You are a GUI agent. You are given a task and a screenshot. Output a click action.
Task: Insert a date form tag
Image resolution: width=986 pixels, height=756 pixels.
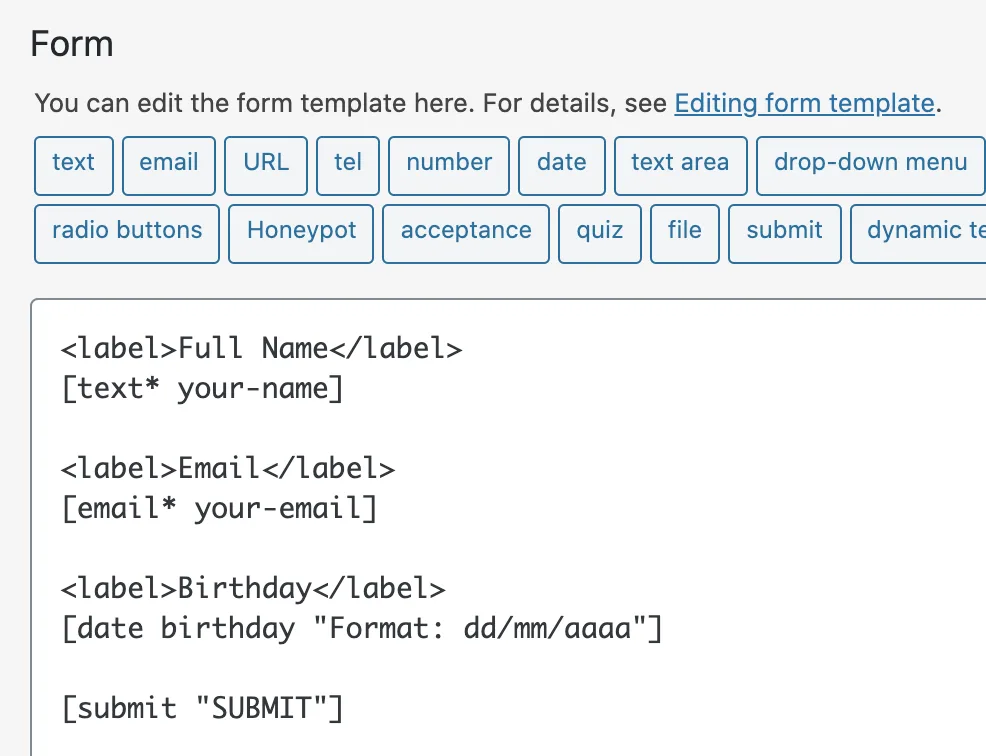[x=561, y=163]
